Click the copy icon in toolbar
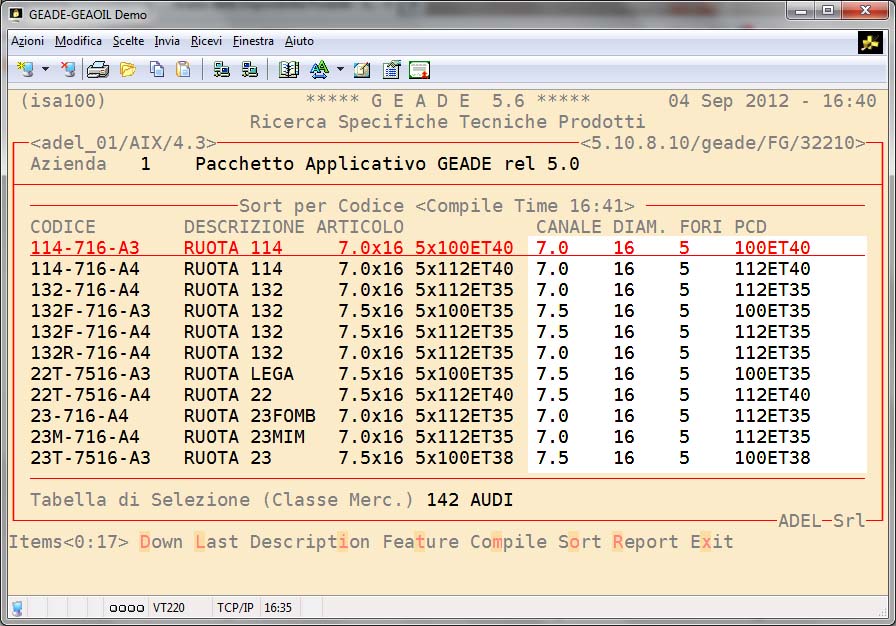The width and height of the screenshot is (896, 626). pos(156,69)
